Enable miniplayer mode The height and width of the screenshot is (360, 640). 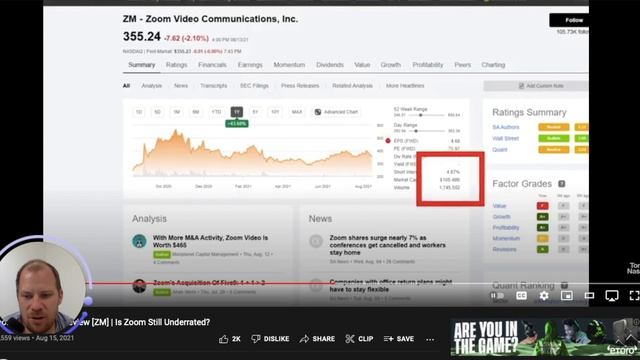click(567, 296)
